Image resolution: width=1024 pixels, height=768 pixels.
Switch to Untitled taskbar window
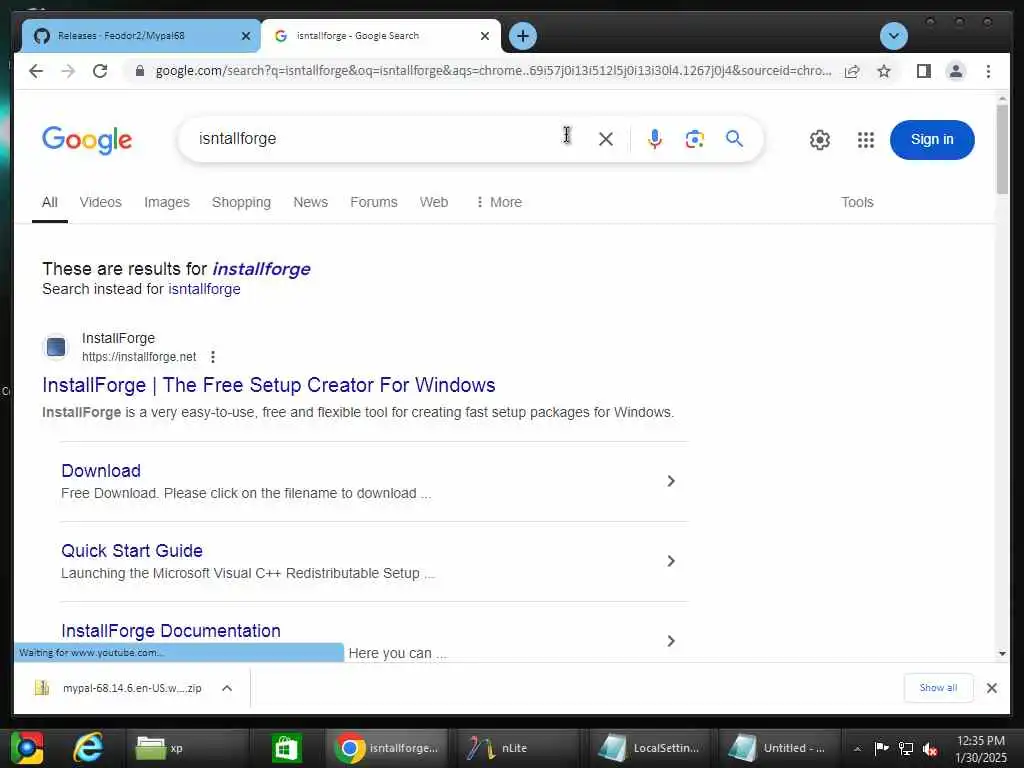point(779,748)
